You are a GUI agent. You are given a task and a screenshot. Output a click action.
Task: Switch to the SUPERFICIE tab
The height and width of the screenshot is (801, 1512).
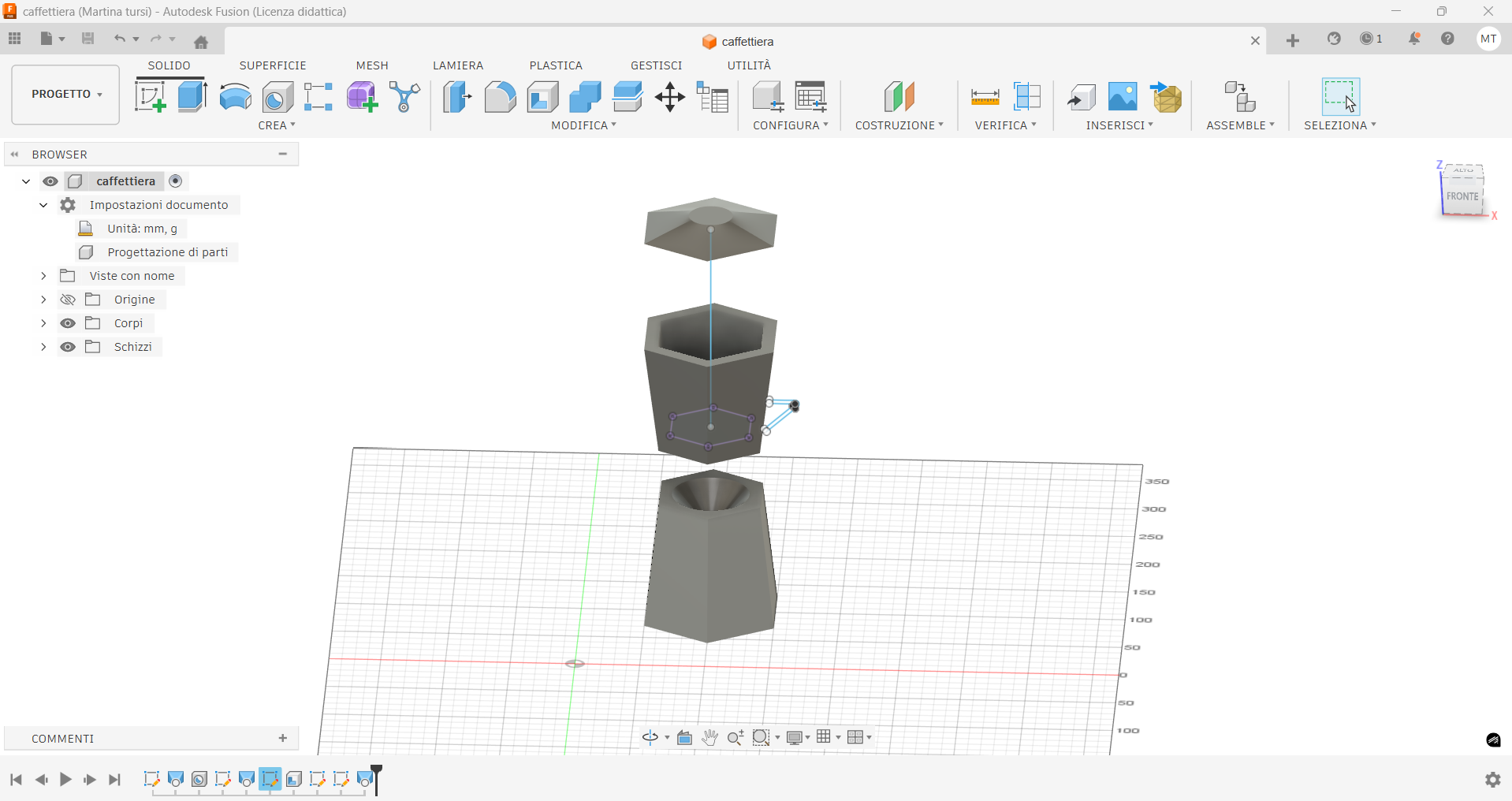coord(273,65)
